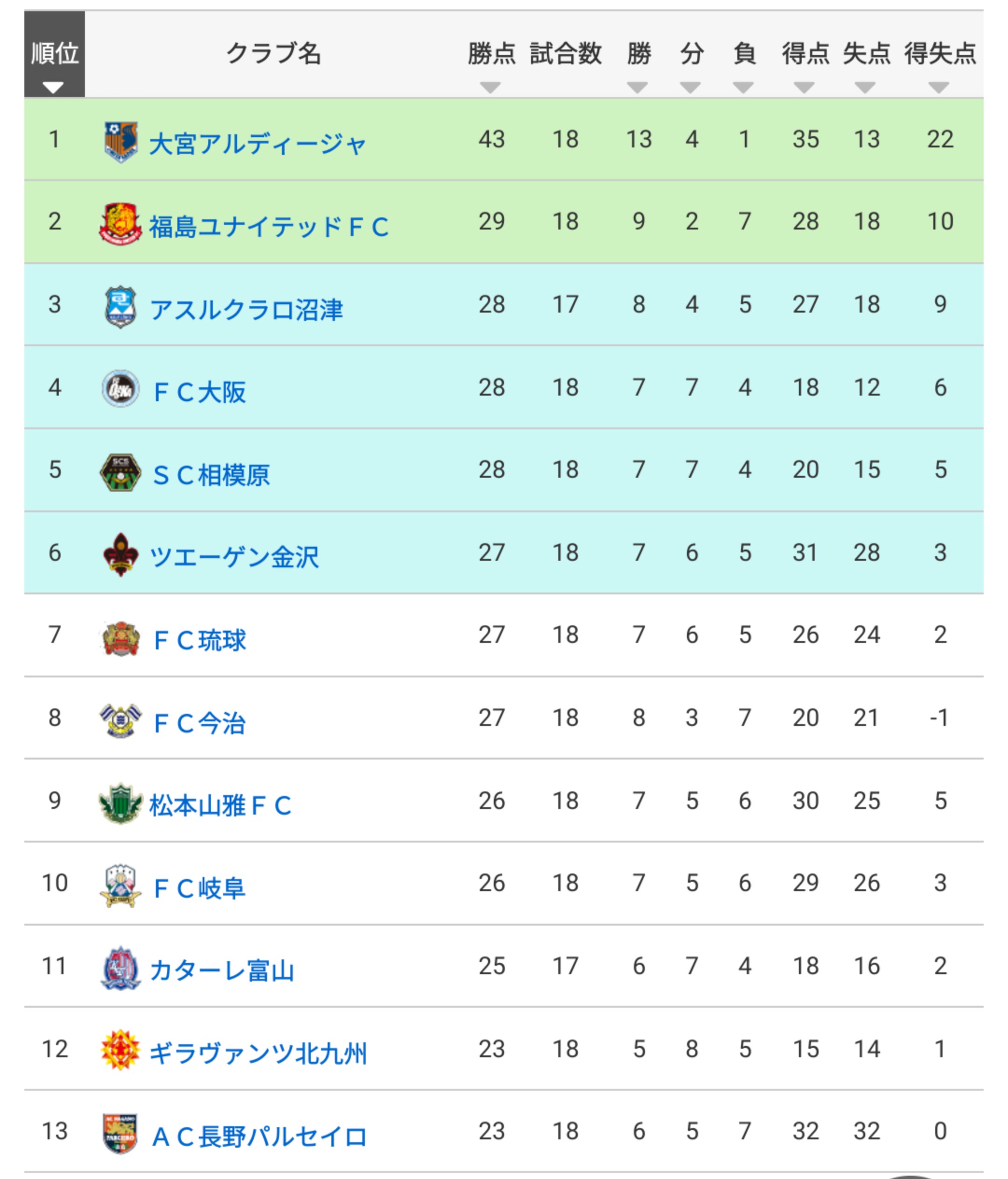Click the Azul Claro Numazu emblem

coord(120,307)
